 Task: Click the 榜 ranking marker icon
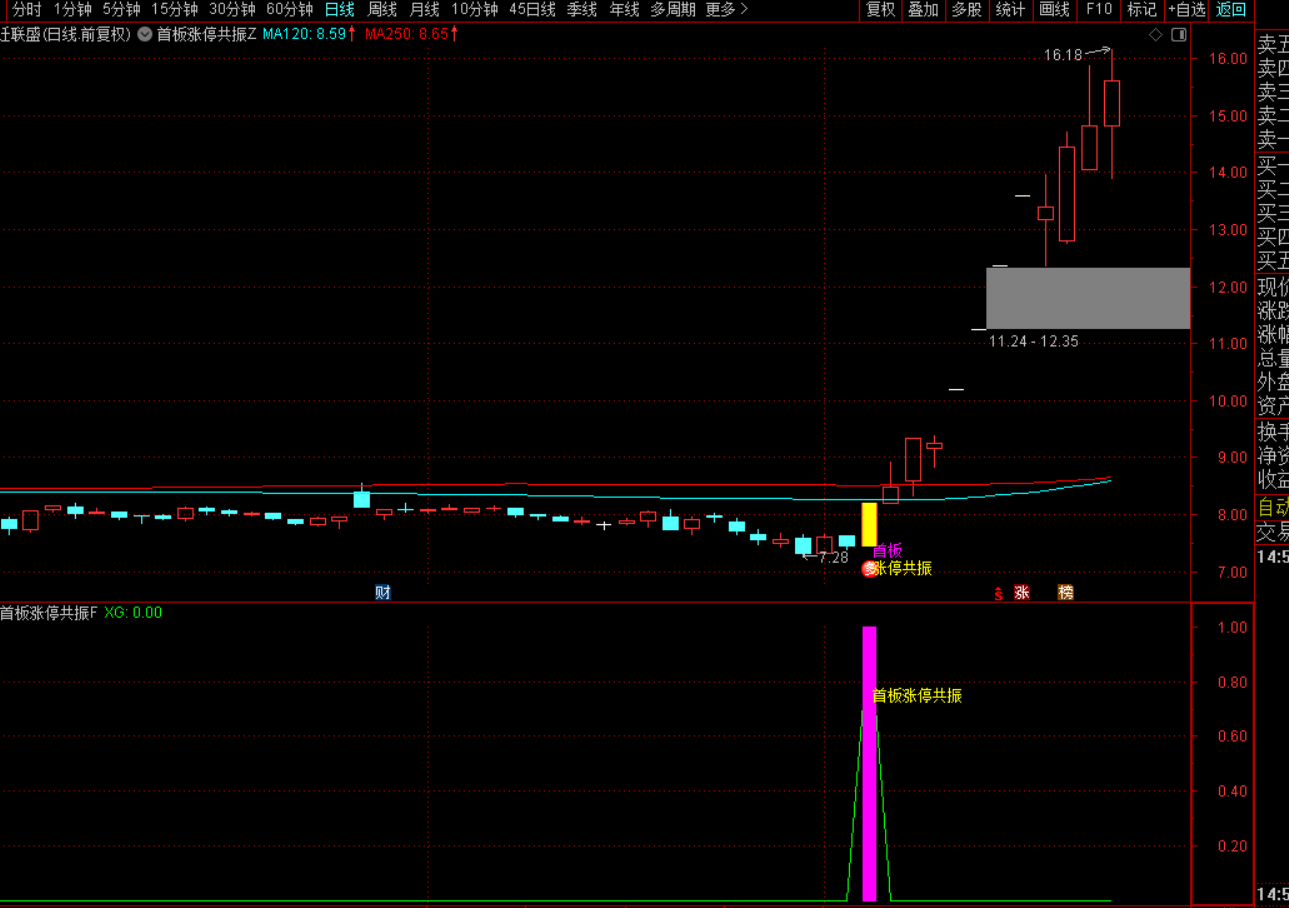[x=1066, y=592]
